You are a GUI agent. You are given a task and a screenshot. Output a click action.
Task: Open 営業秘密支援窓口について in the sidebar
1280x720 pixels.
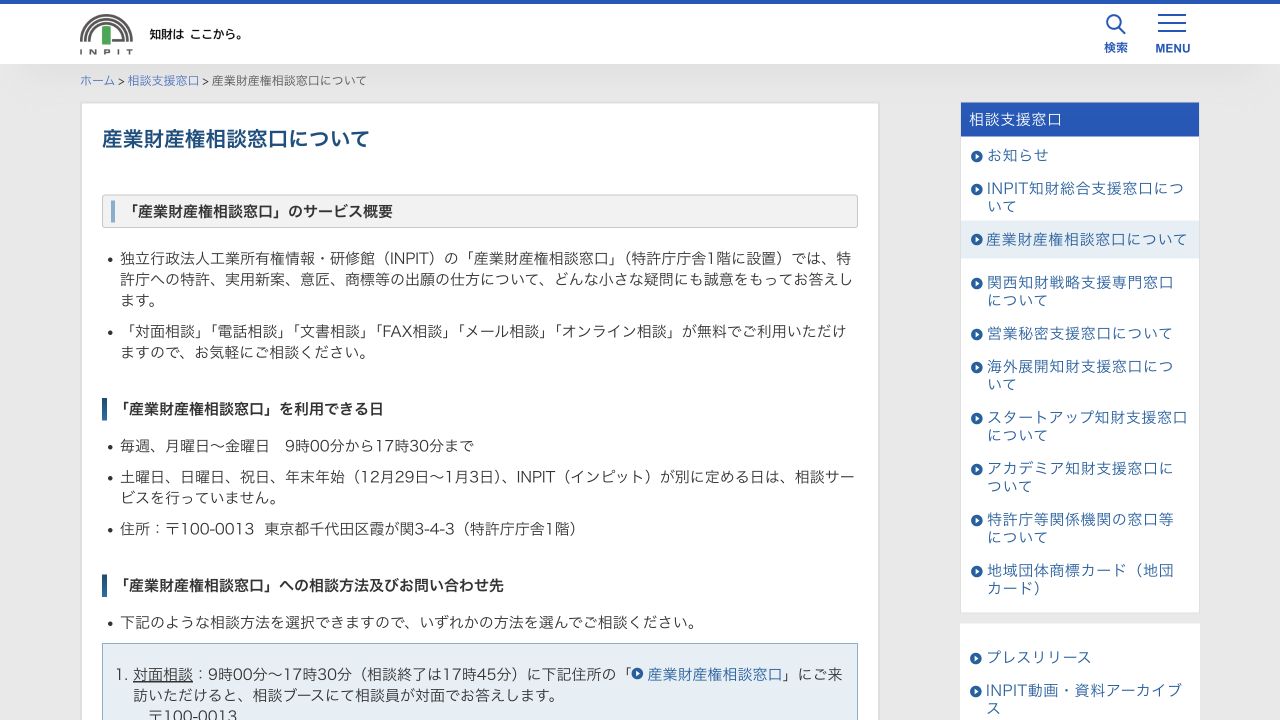click(1080, 333)
